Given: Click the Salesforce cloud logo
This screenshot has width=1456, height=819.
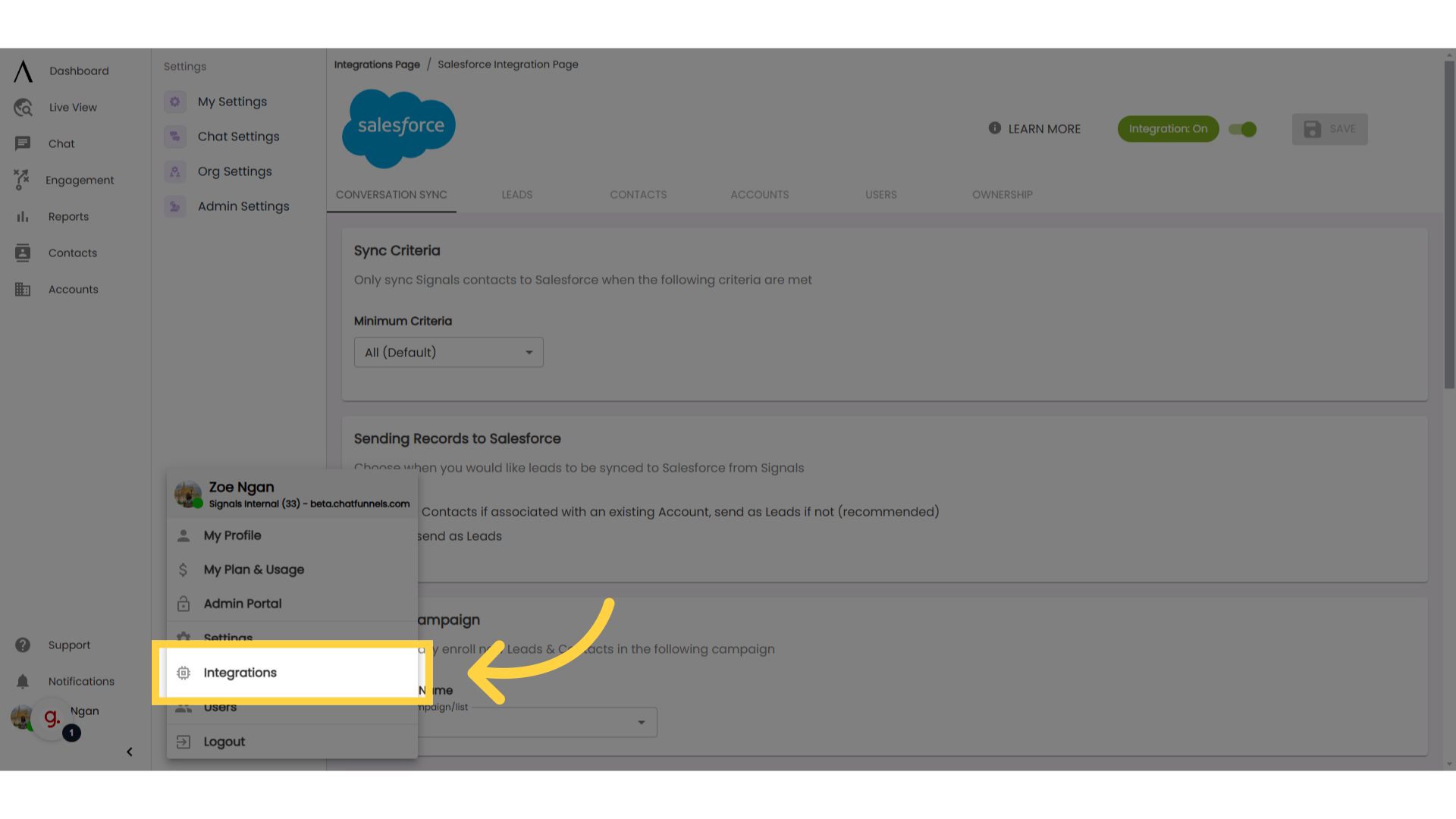Looking at the screenshot, I should (x=399, y=129).
